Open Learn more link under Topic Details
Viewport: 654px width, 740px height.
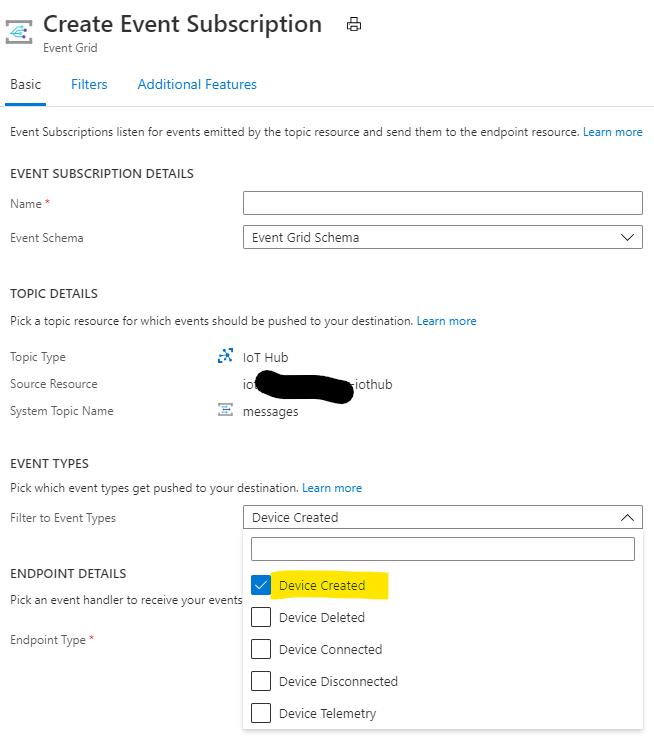point(446,321)
